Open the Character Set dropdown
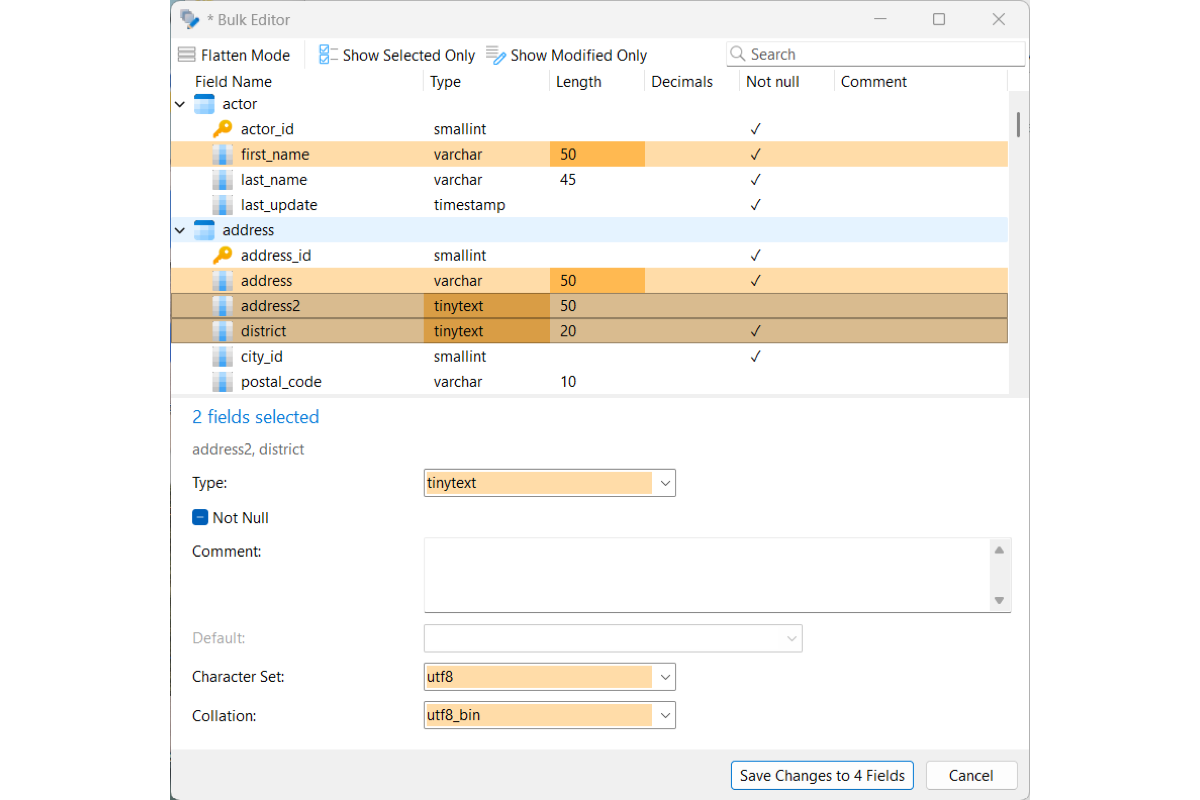This screenshot has height=800, width=1200. click(550, 677)
